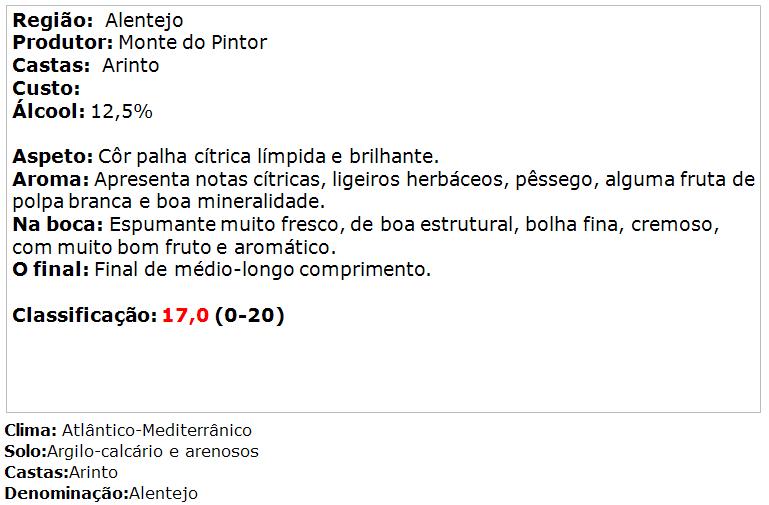This screenshot has width=769, height=505.
Task: Click the Classificação label
Action: click(x=85, y=316)
